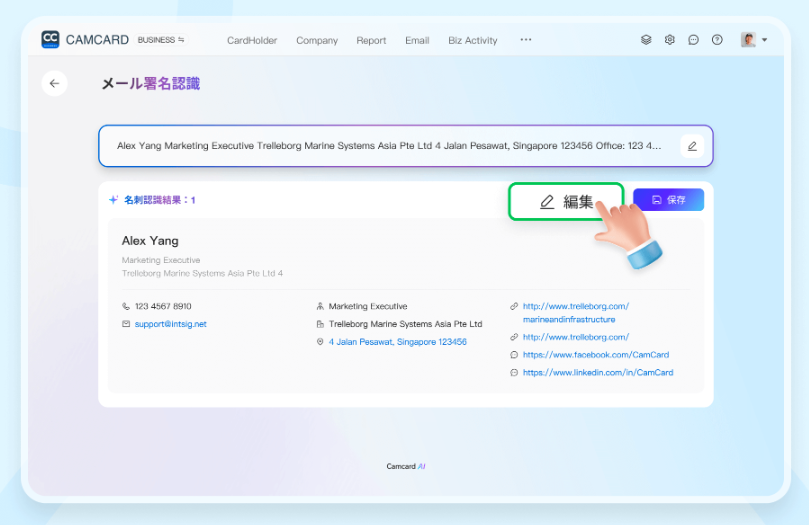809x525 pixels.
Task: Open the 4 Jalan Pesawat address link
Action: pyautogui.click(x=398, y=342)
